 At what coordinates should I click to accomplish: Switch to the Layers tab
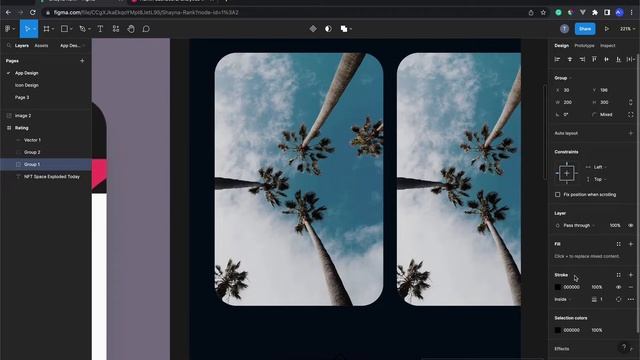22,46
